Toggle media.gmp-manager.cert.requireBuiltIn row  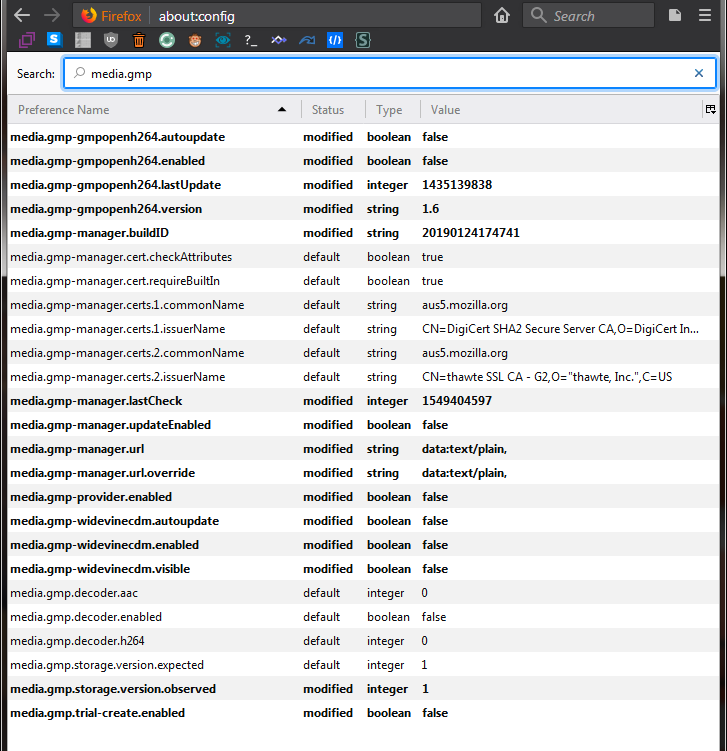[363, 281]
